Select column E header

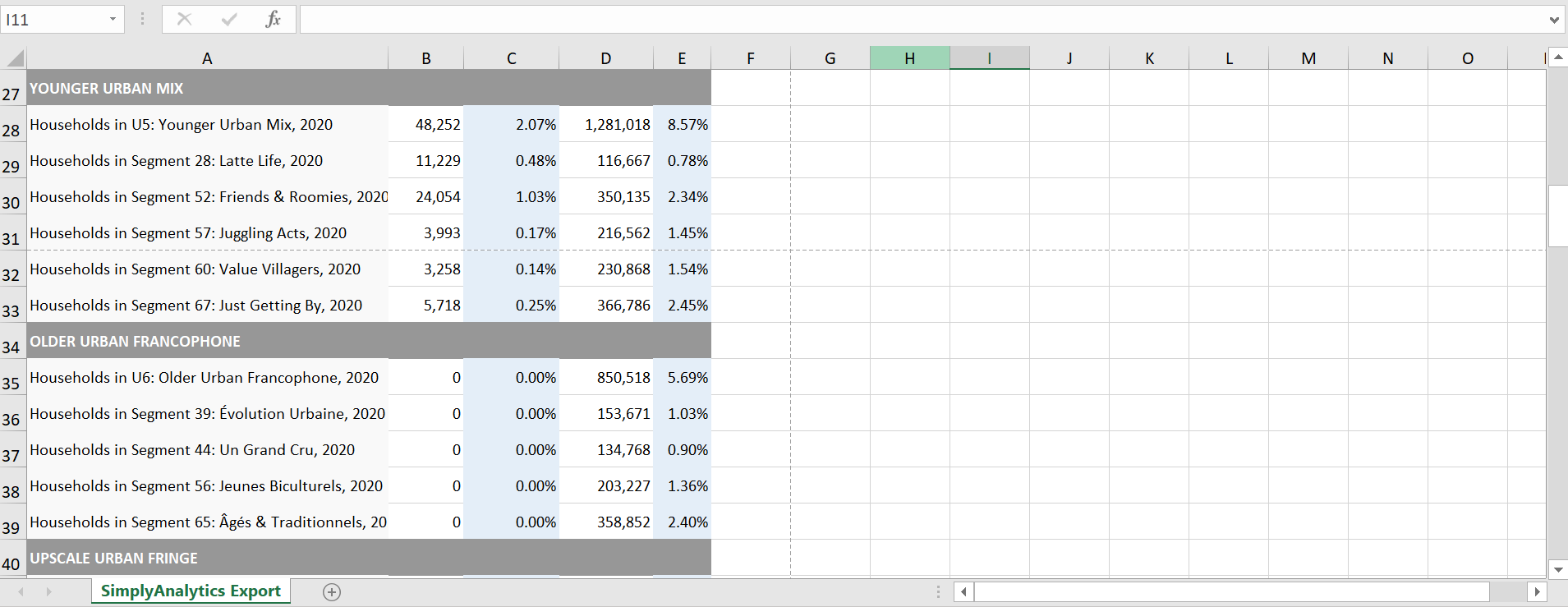(682, 58)
